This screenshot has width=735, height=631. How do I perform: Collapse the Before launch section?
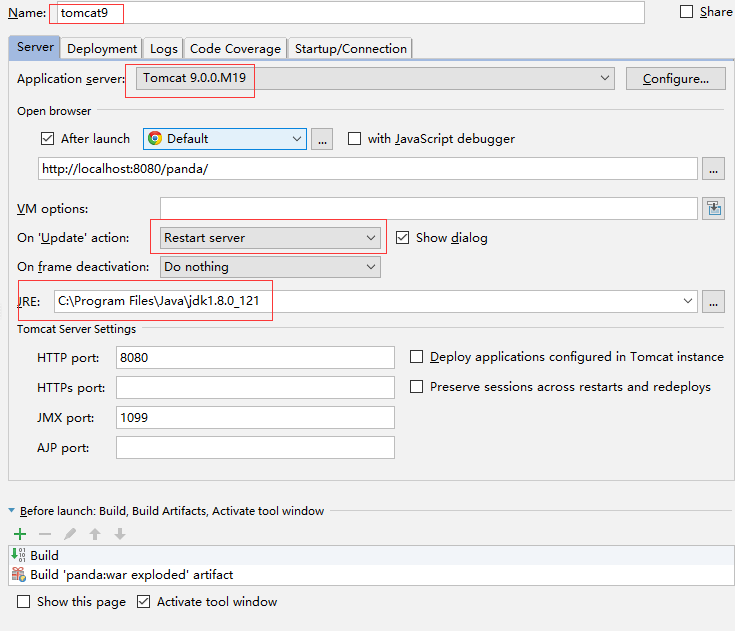pyautogui.click(x=11, y=511)
